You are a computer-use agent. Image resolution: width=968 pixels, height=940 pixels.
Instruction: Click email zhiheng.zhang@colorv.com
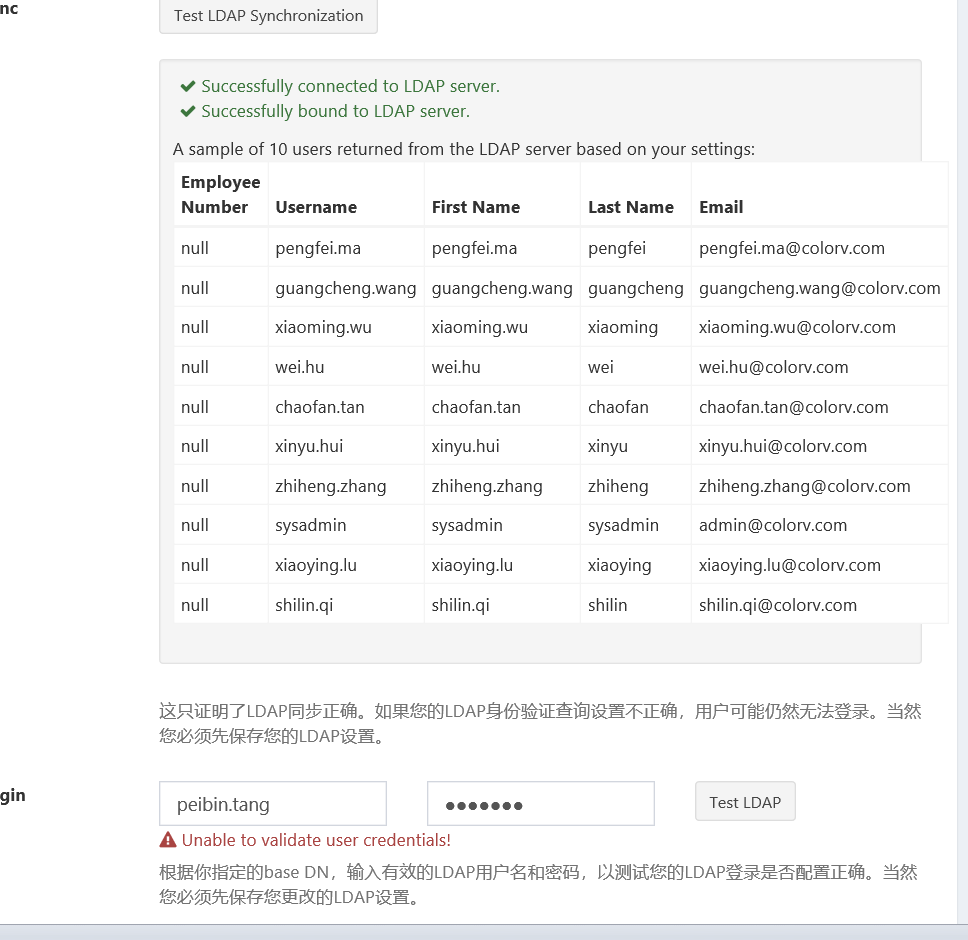(x=804, y=486)
